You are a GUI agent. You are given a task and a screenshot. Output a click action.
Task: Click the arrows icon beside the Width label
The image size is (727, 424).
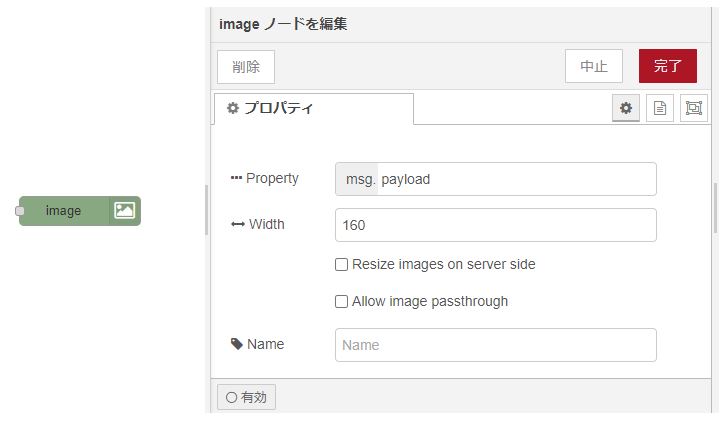[x=237, y=225]
